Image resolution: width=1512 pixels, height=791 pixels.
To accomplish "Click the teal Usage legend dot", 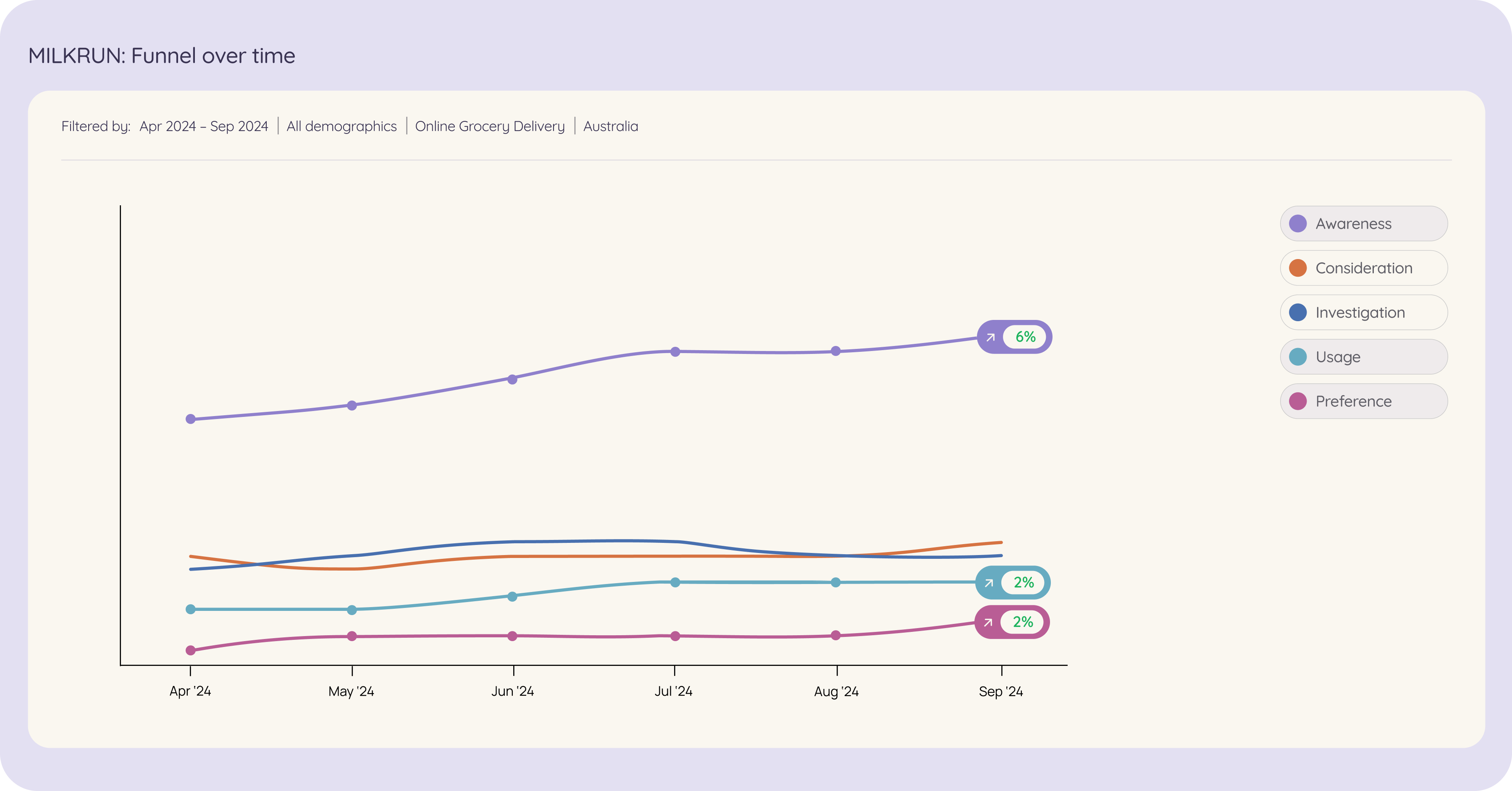I will pyautogui.click(x=1298, y=357).
